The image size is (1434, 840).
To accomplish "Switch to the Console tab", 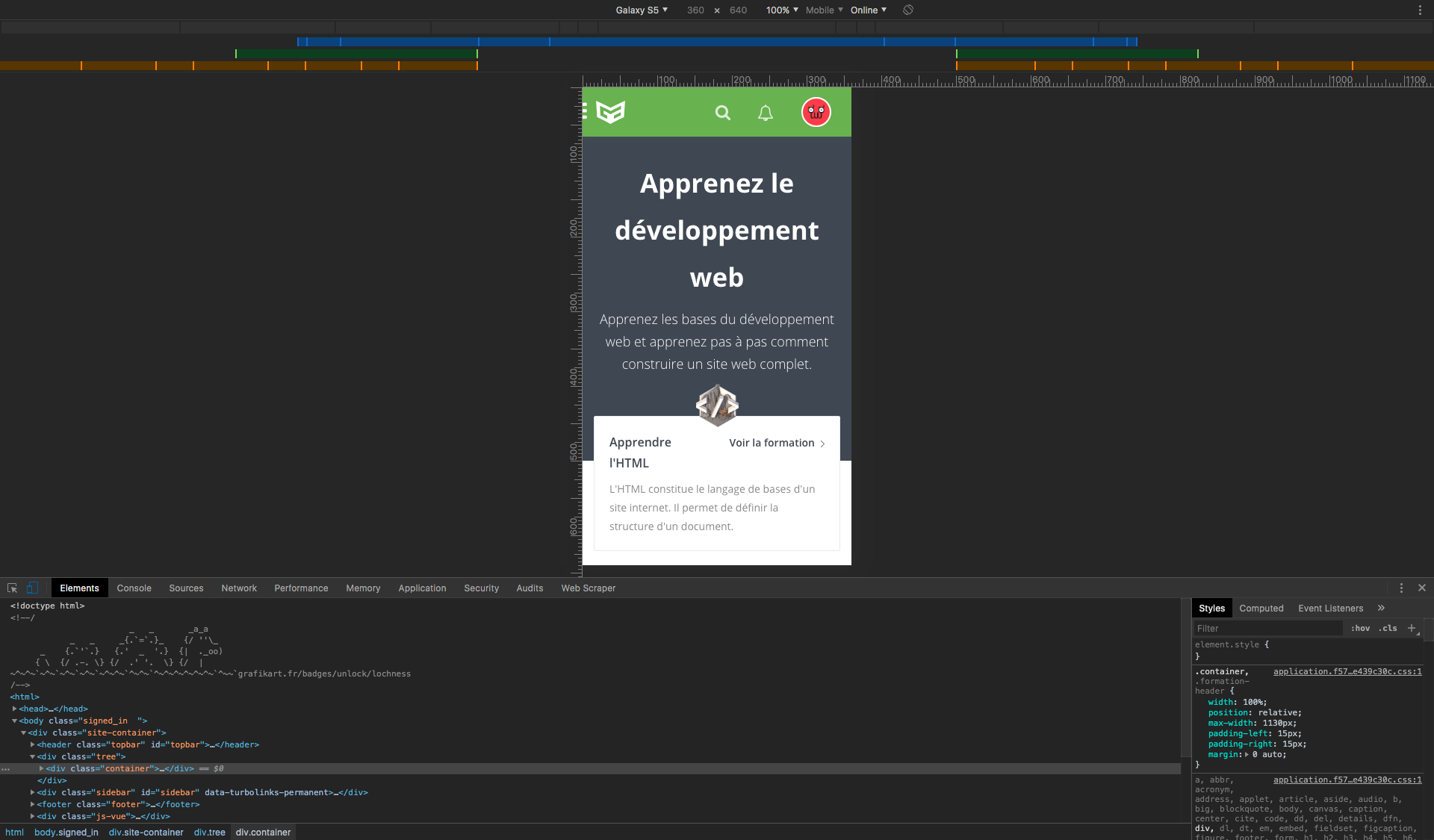I will 134,588.
